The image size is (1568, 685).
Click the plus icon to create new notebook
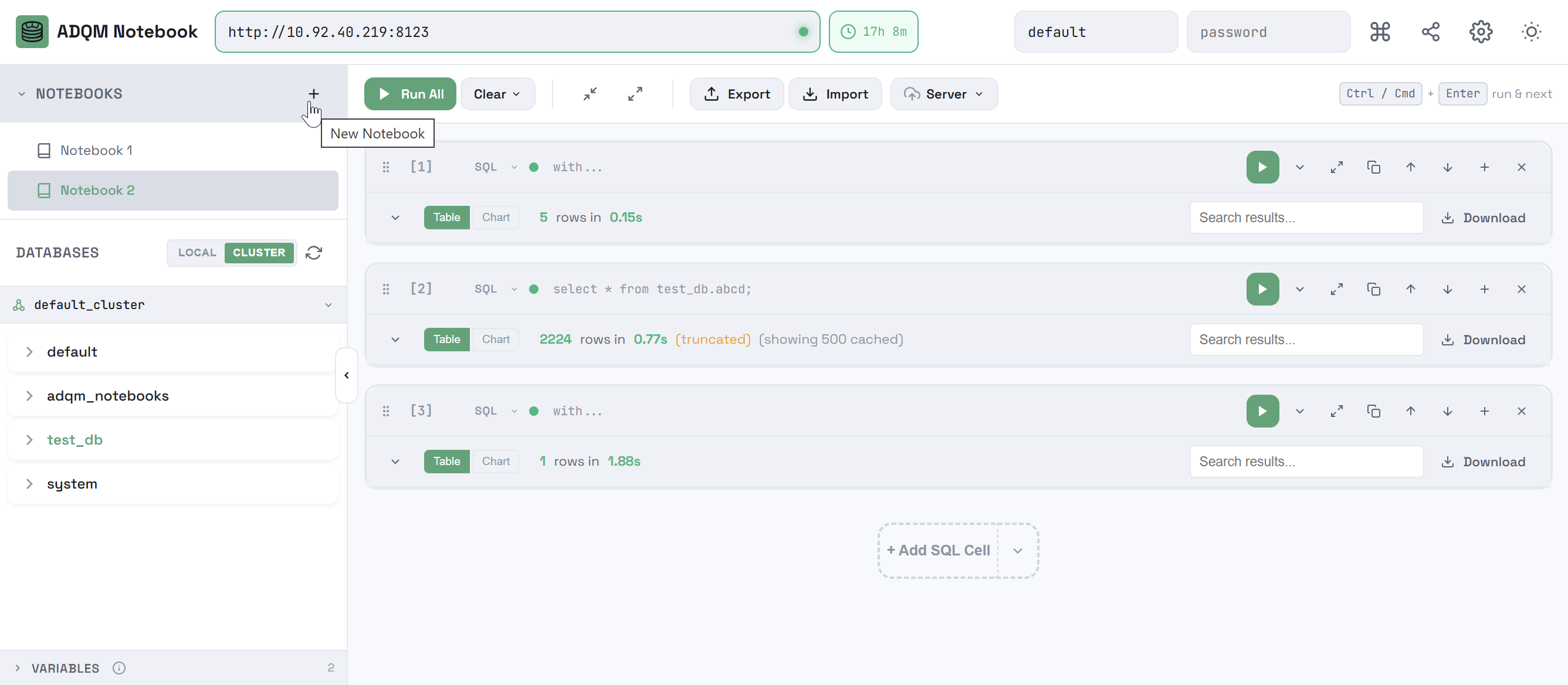313,94
